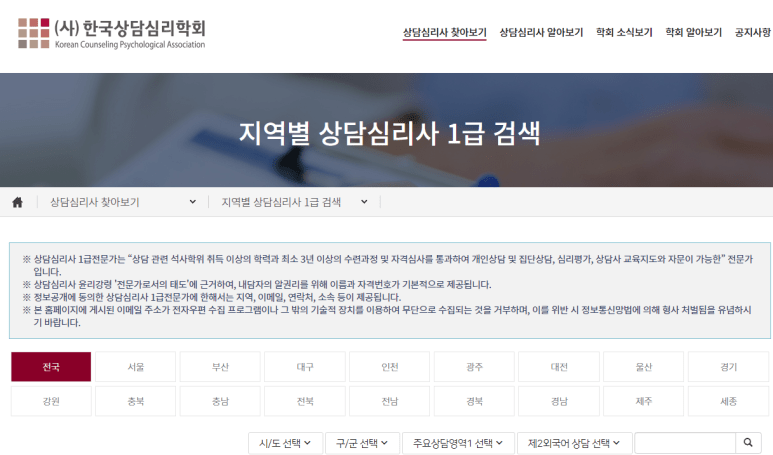Select the 전국 region tab
The width and height of the screenshot is (773, 455).
tap(51, 367)
